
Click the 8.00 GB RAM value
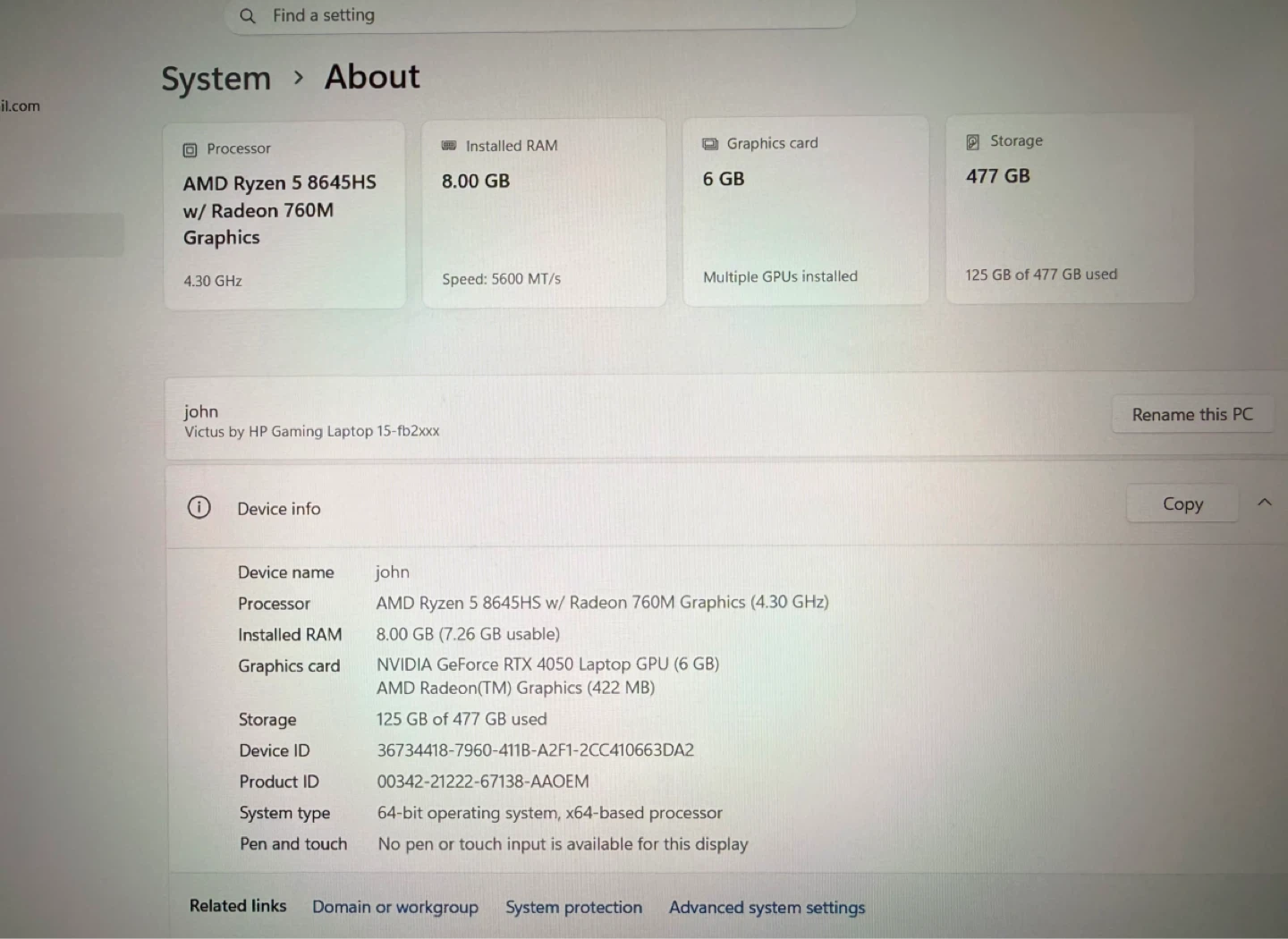click(x=476, y=182)
